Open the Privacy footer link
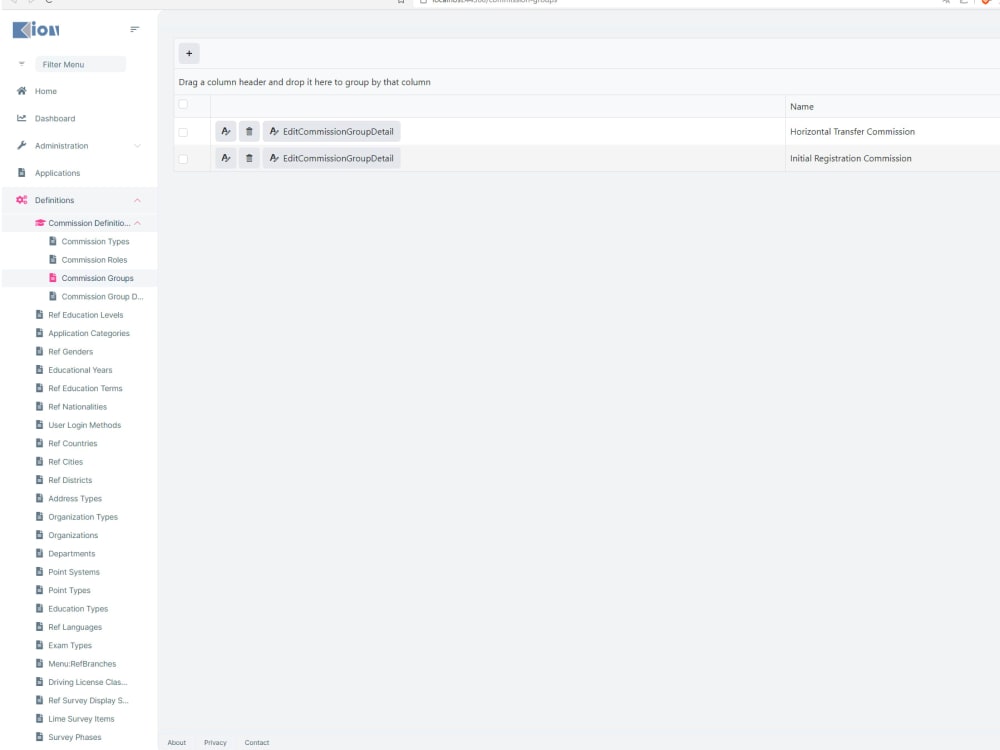 click(215, 742)
